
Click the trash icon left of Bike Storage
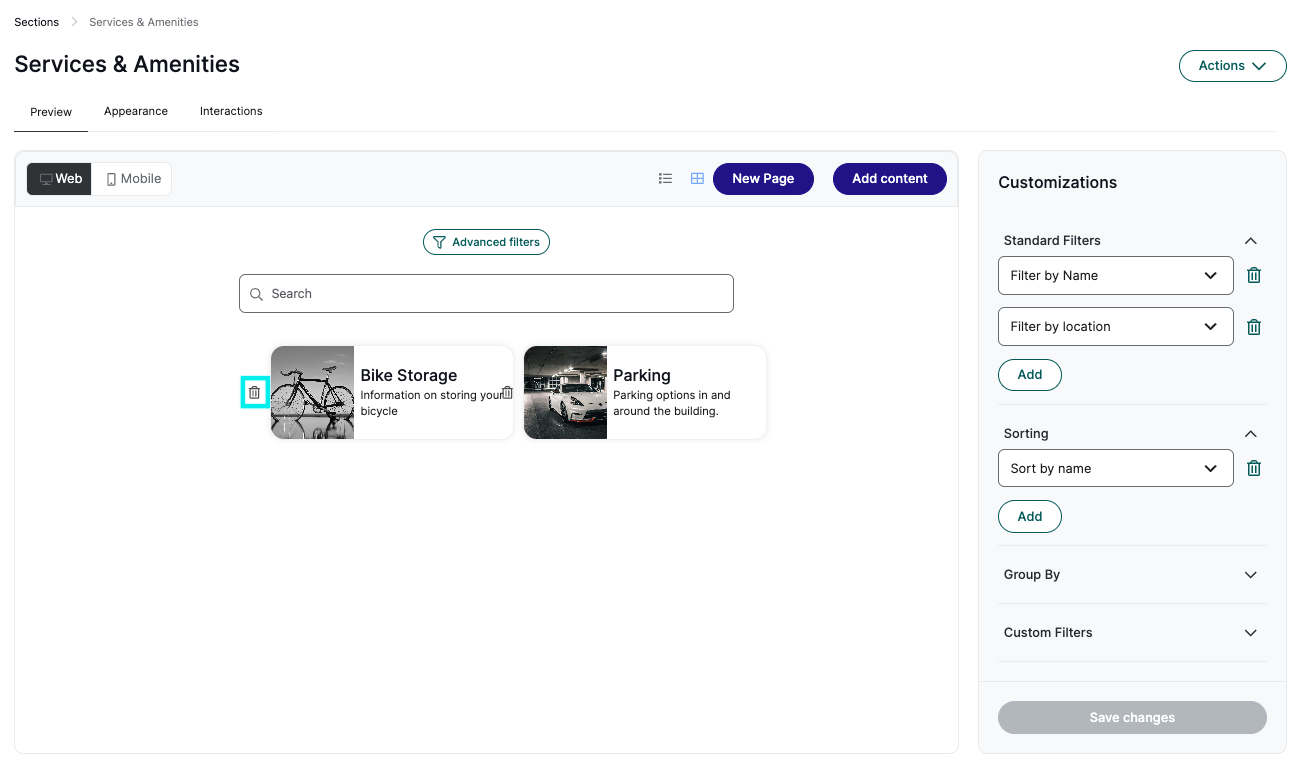point(254,393)
